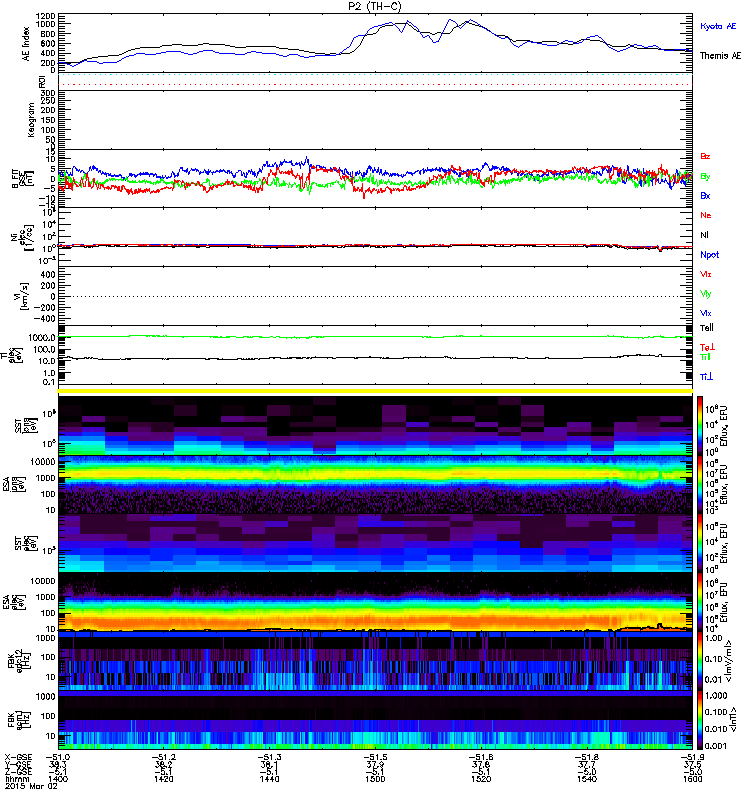Click the green Ti parallel legend label

705,357
